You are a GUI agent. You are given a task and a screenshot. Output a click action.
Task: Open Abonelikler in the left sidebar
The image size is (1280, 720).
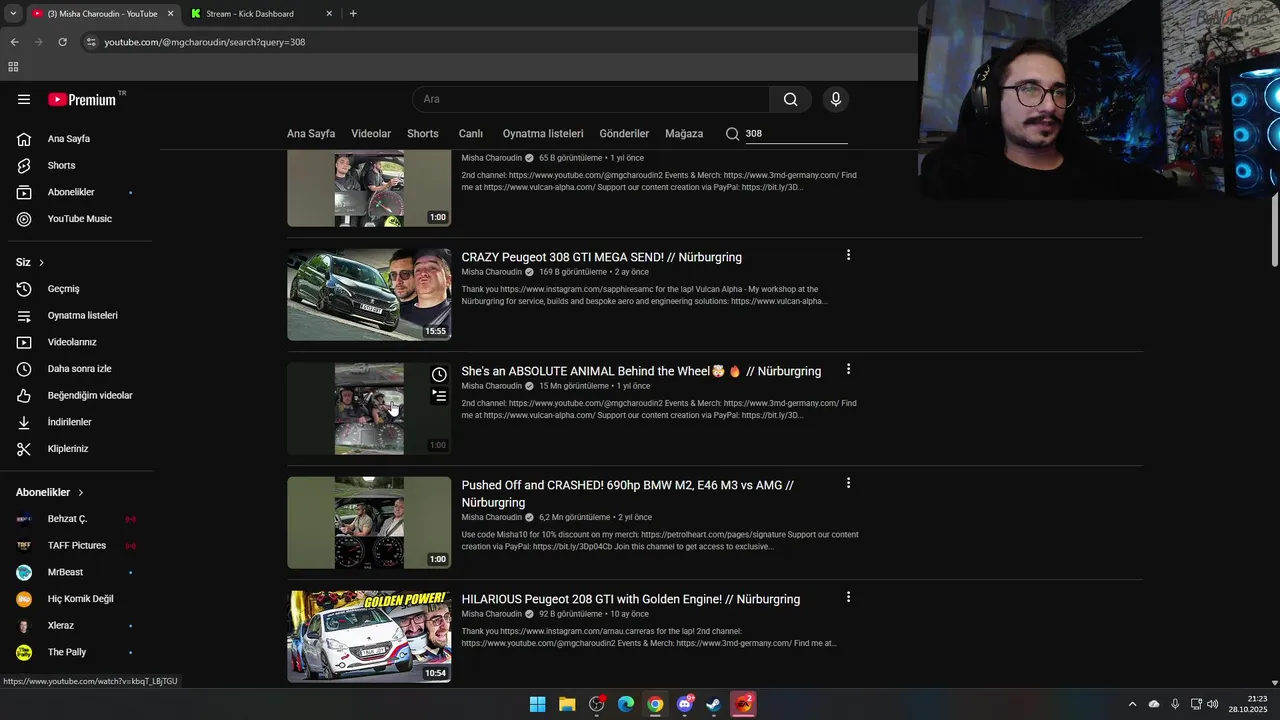[71, 192]
